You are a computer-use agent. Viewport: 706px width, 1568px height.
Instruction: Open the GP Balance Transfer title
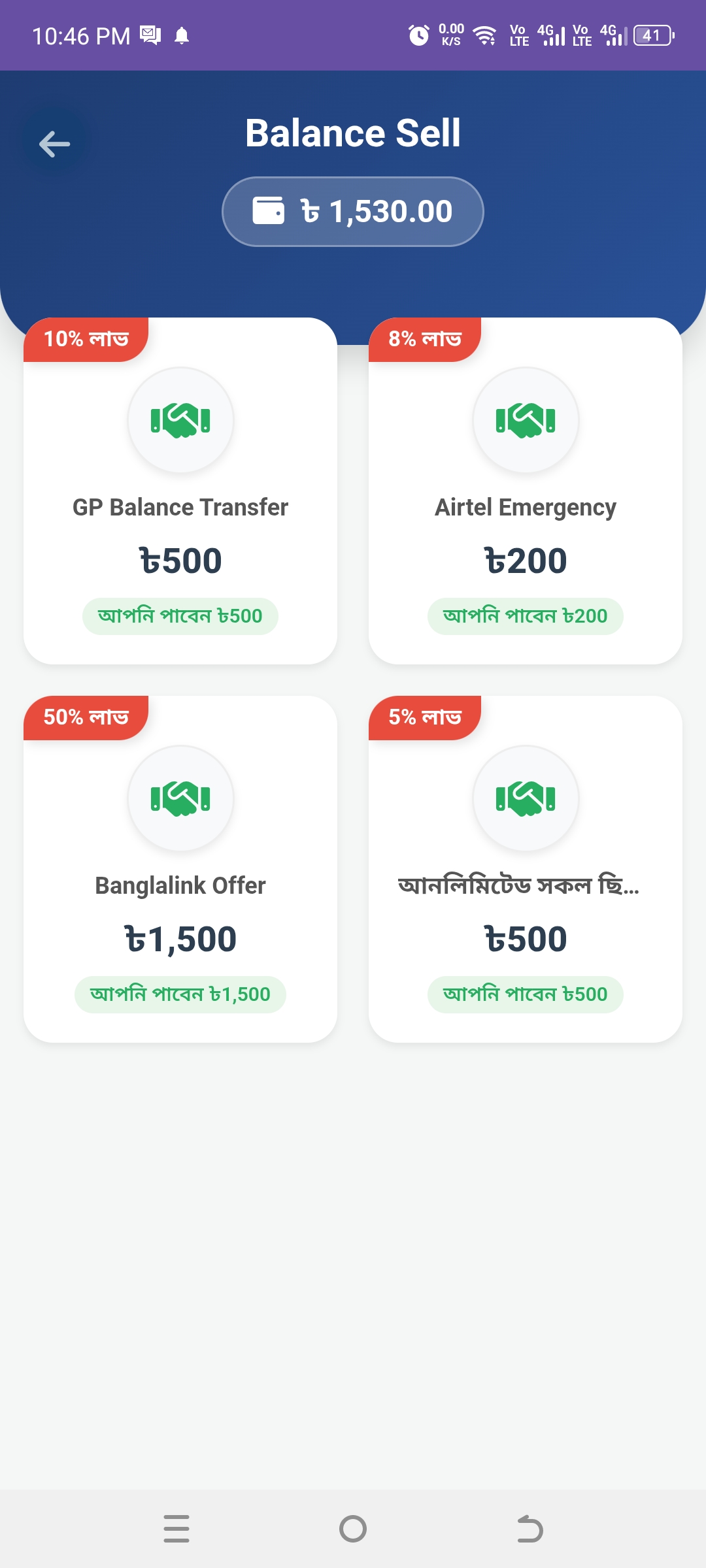point(180,507)
